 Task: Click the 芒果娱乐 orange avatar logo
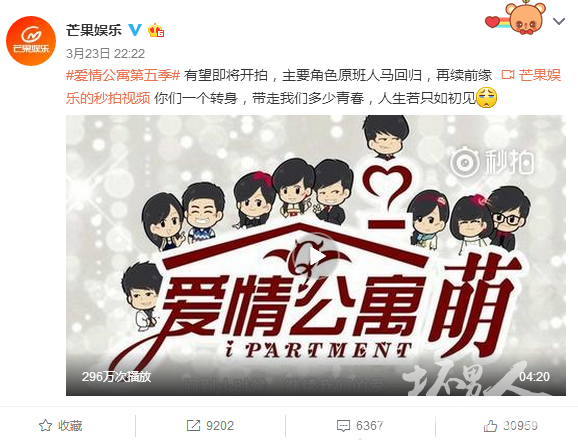tap(31, 41)
